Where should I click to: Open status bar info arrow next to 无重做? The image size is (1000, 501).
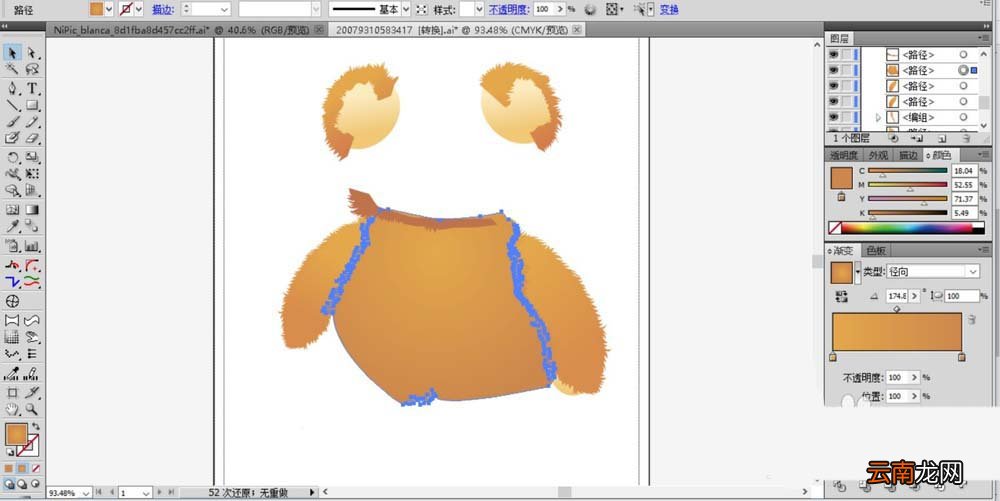pos(312,492)
